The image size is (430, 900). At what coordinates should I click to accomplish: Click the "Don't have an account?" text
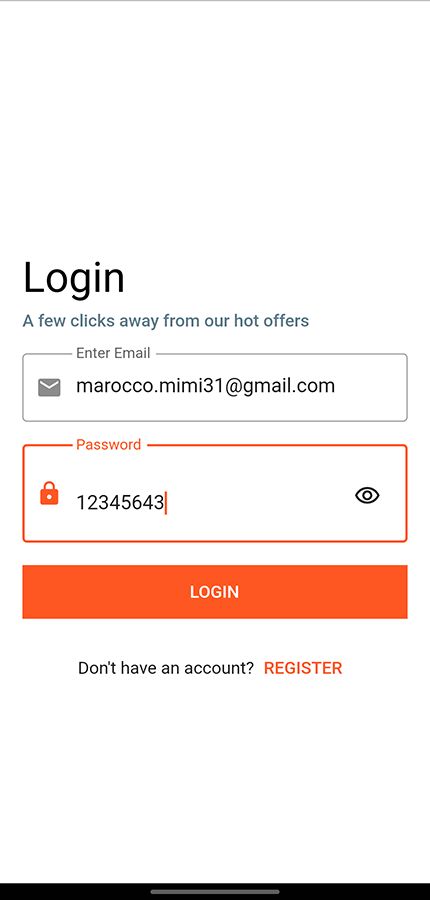click(166, 668)
